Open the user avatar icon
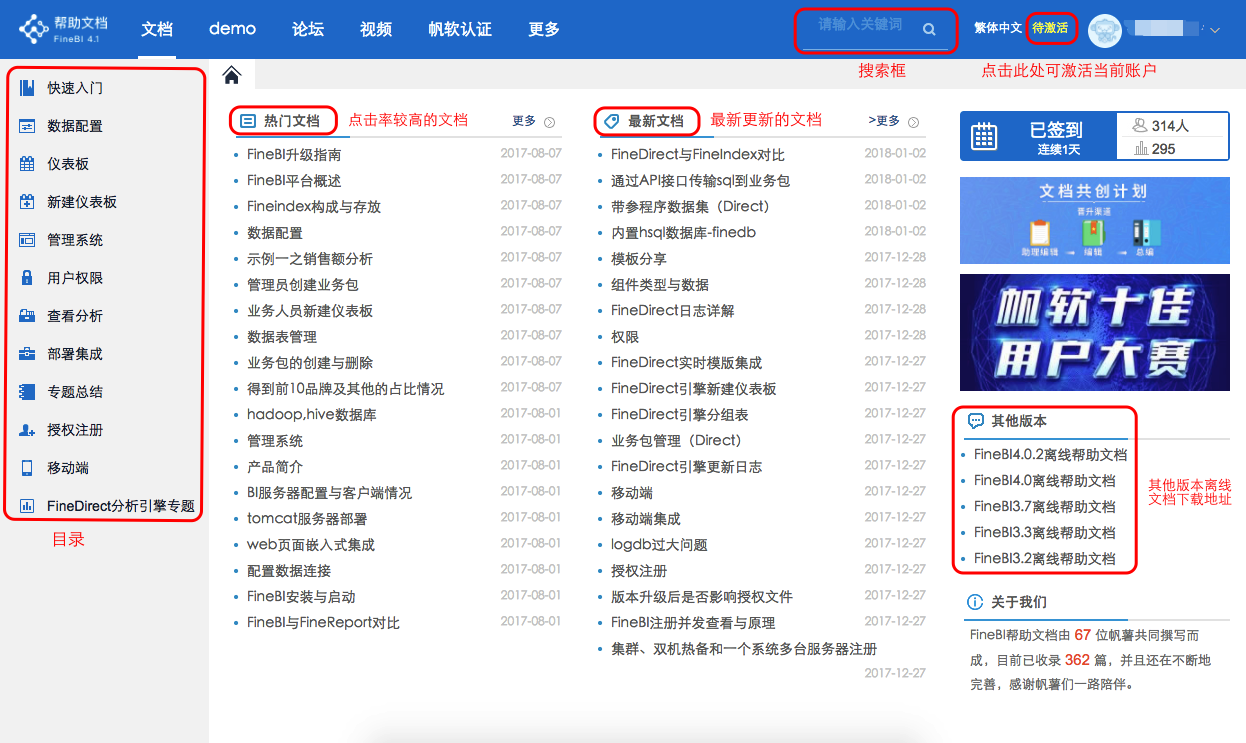 click(x=1104, y=30)
